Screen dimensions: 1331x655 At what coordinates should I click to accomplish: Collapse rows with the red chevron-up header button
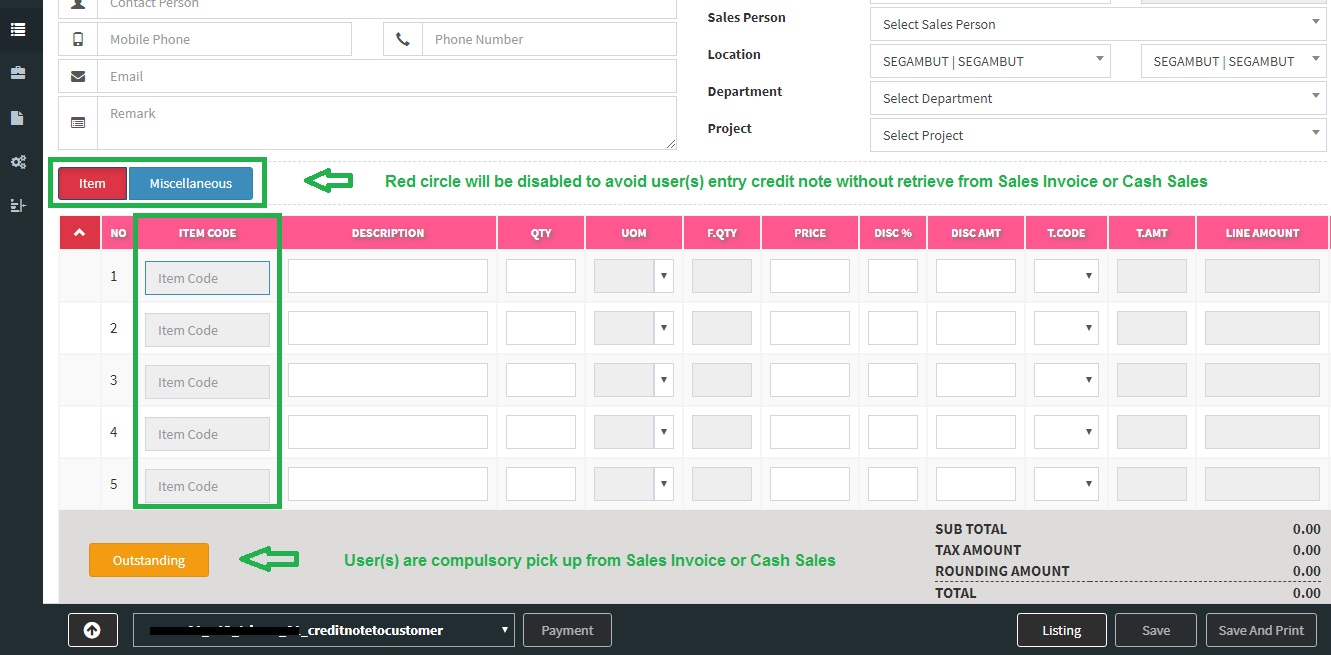pyautogui.click(x=80, y=233)
